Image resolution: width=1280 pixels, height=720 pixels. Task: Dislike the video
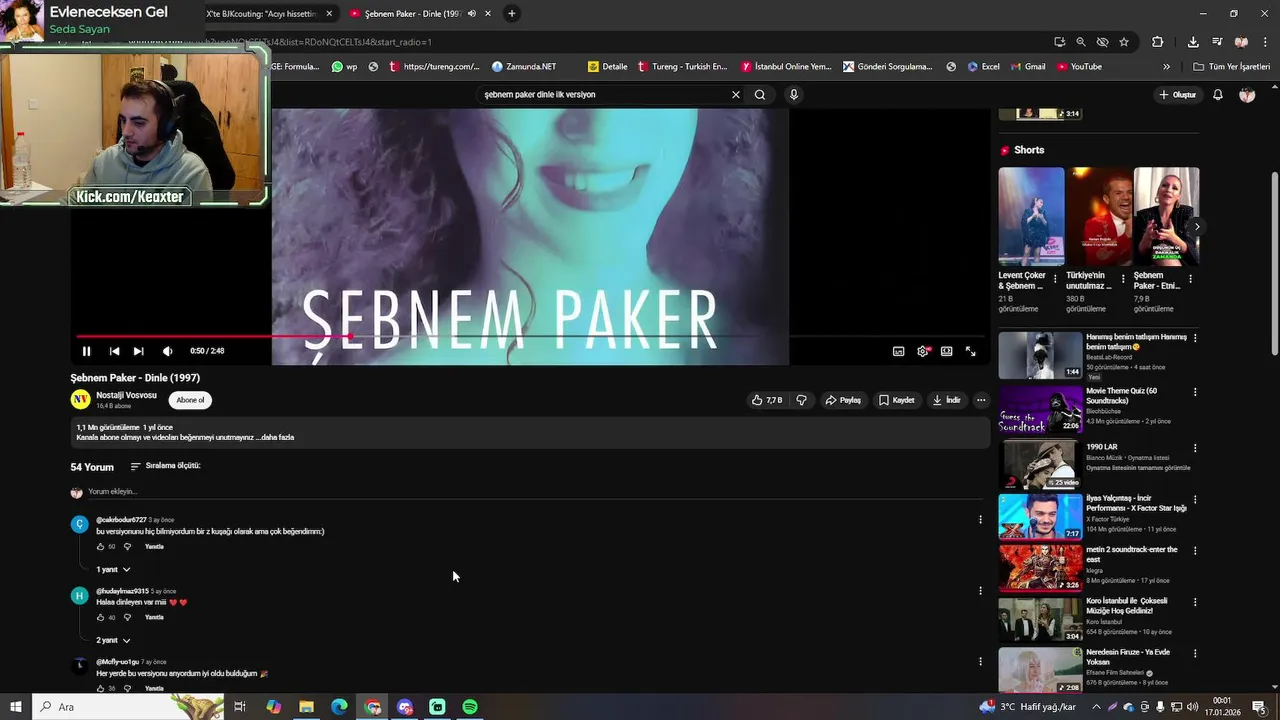tap(801, 400)
